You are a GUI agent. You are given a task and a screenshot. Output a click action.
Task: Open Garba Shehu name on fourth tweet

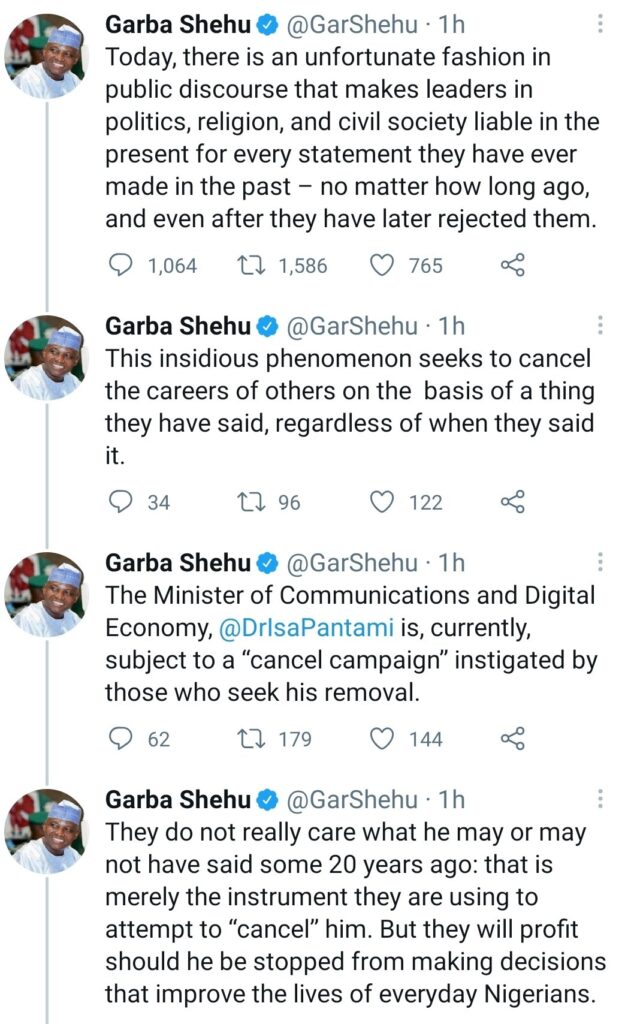(x=178, y=799)
